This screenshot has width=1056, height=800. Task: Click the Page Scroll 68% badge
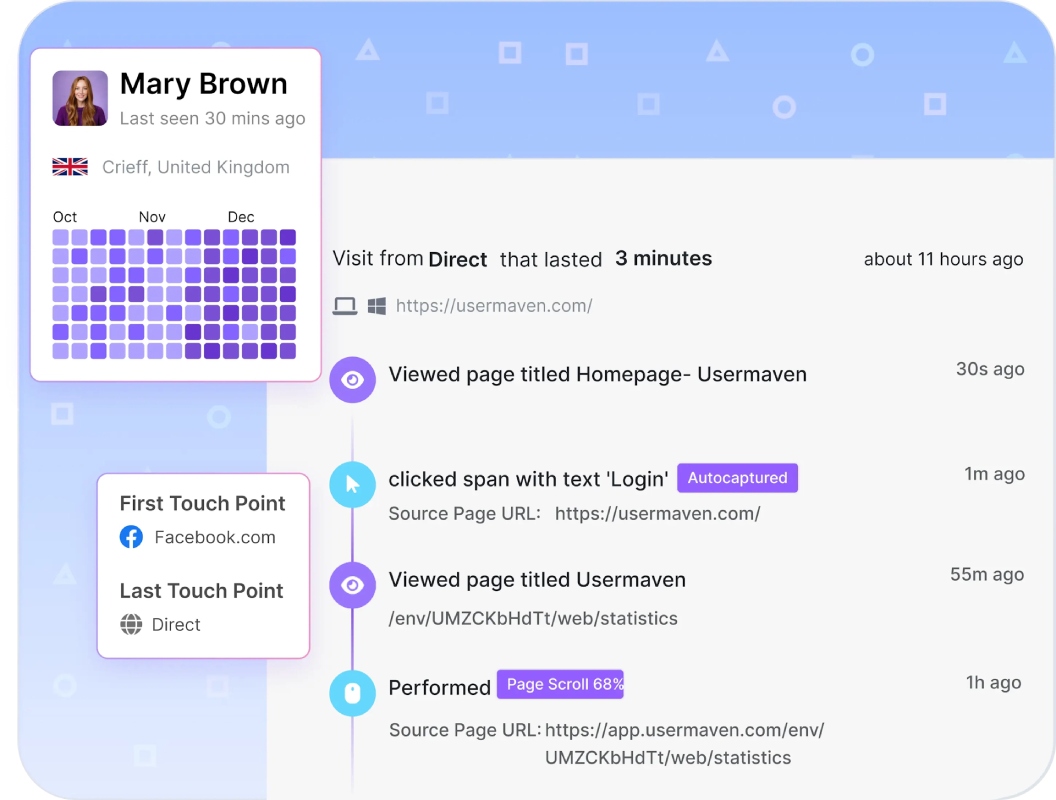pyautogui.click(x=560, y=684)
